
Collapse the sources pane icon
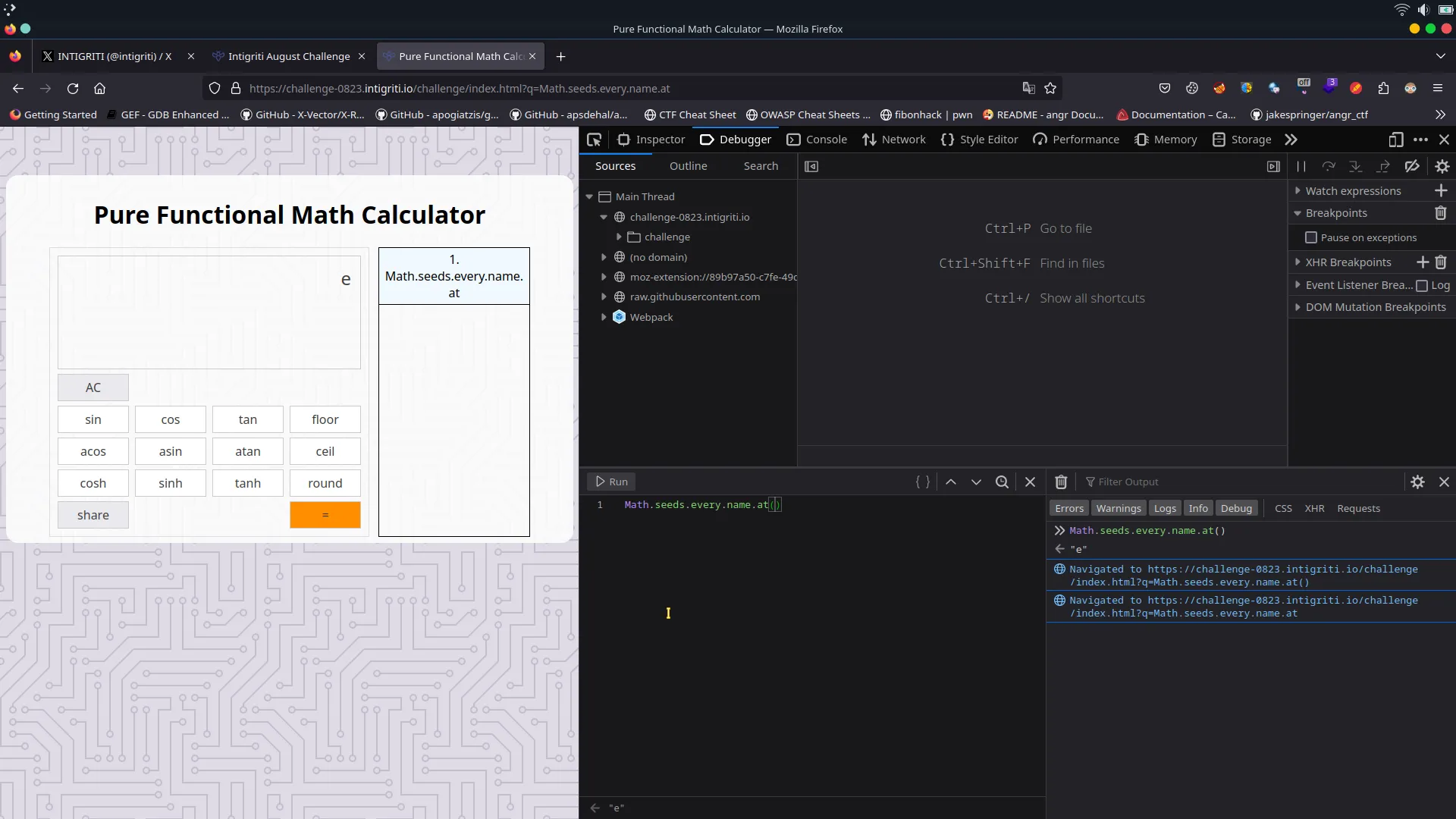[x=811, y=166]
